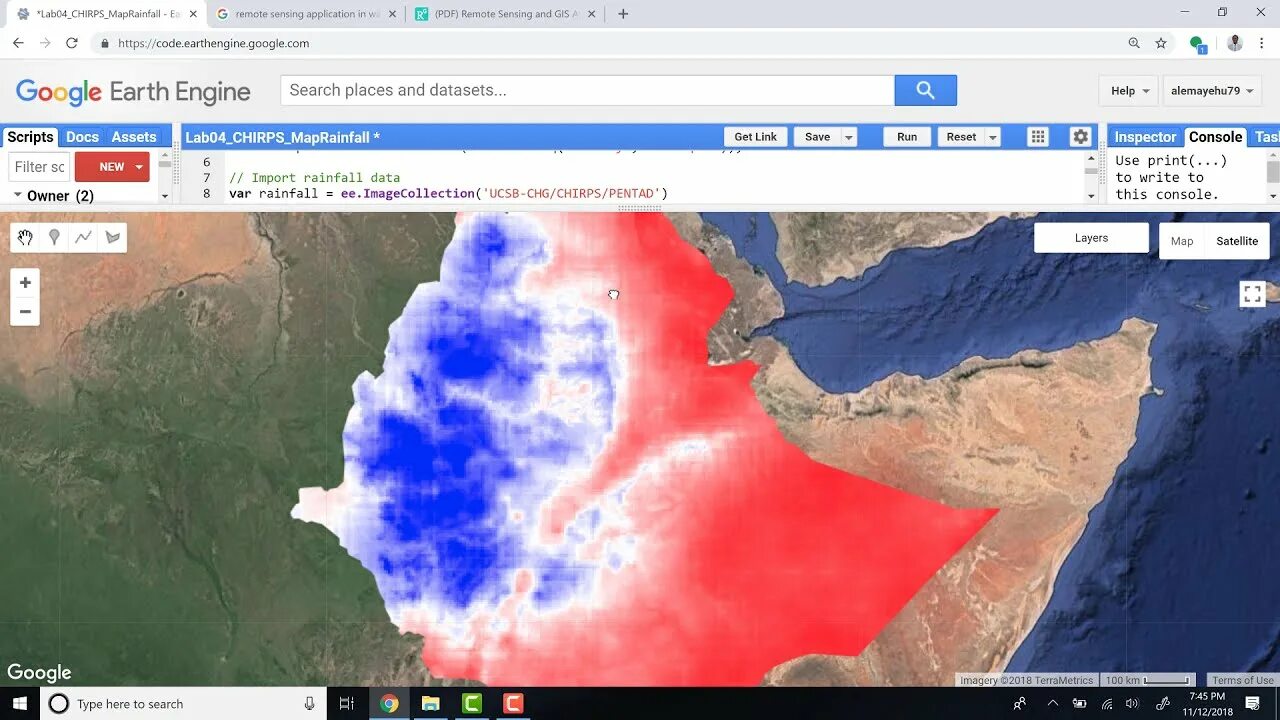This screenshot has width=1280, height=720.
Task: Open Windows notification center
Action: 1252,704
